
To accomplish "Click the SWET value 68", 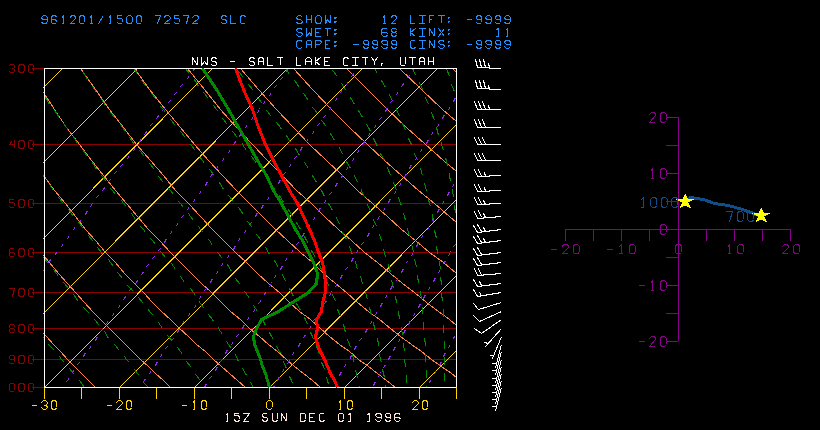I will [x=389, y=32].
